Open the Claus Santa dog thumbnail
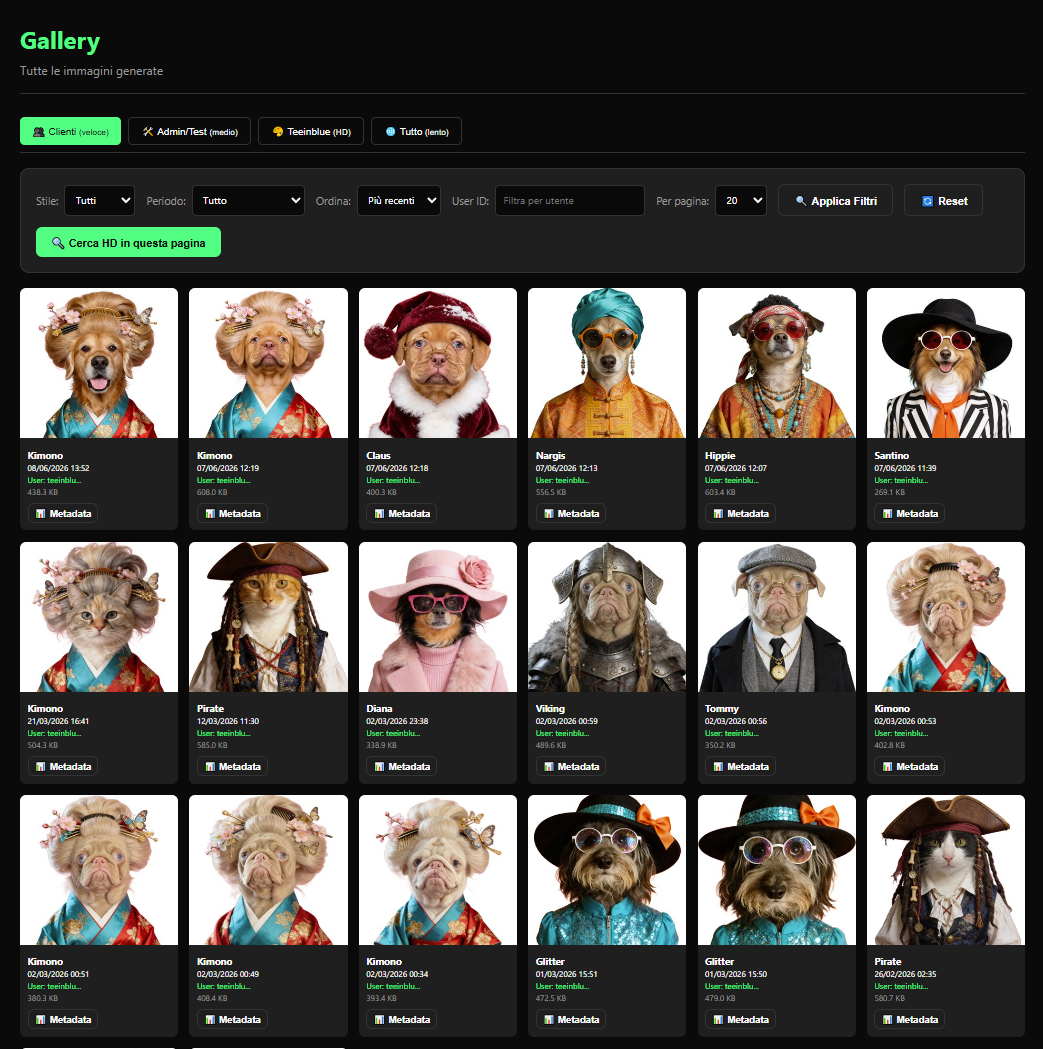The image size is (1043, 1049). (x=438, y=363)
